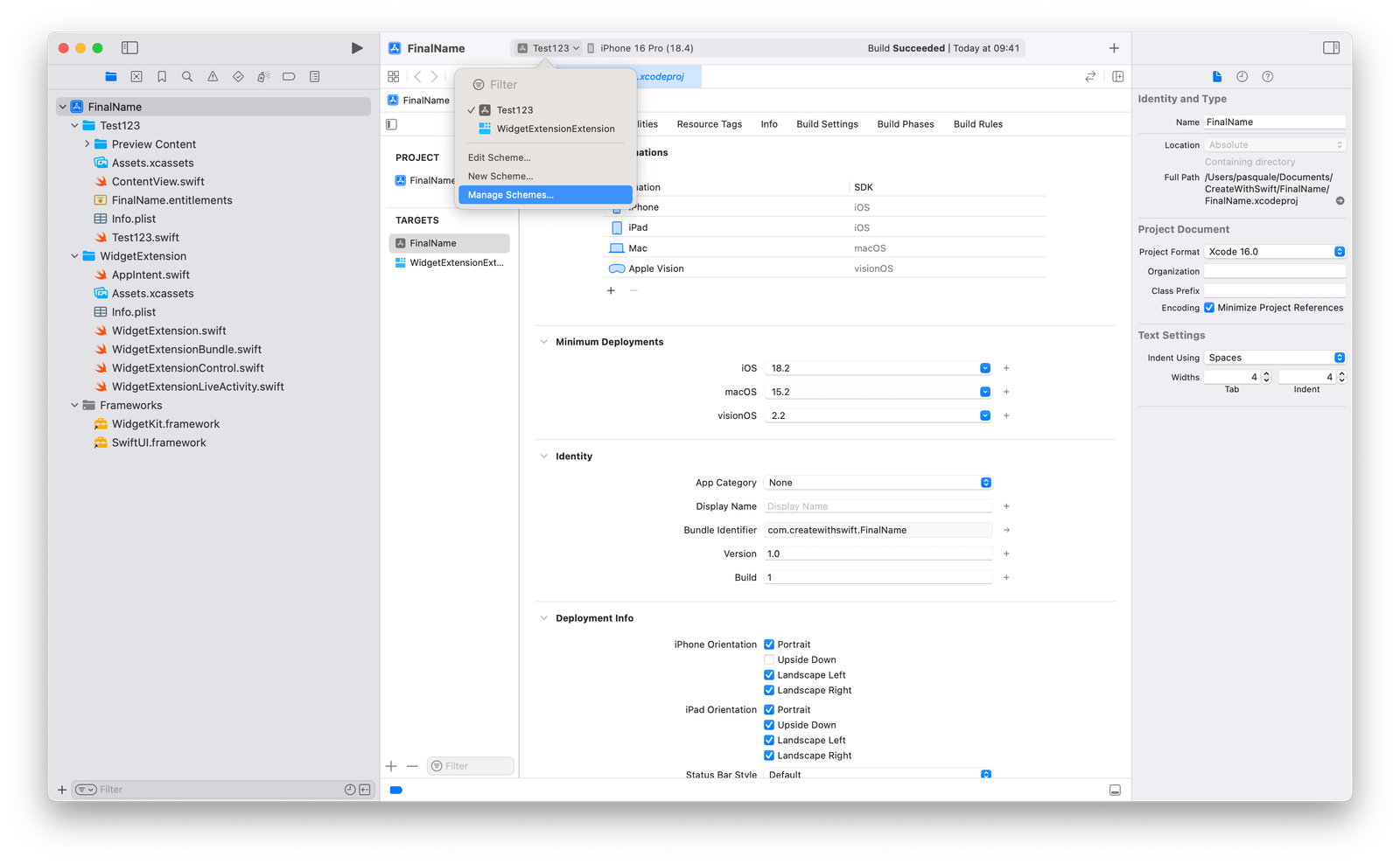Choose Edit Scheme in the scheme menu
The width and height of the screenshot is (1400, 864).
[499, 157]
